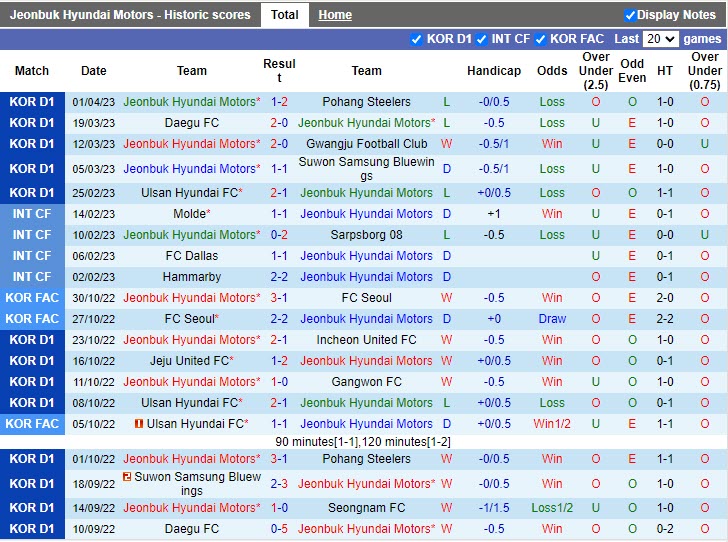Viewport: 728px width, 542px height.
Task: Click Ulsan Hyundai FC on 08/10/22 row
Action: click(x=191, y=403)
